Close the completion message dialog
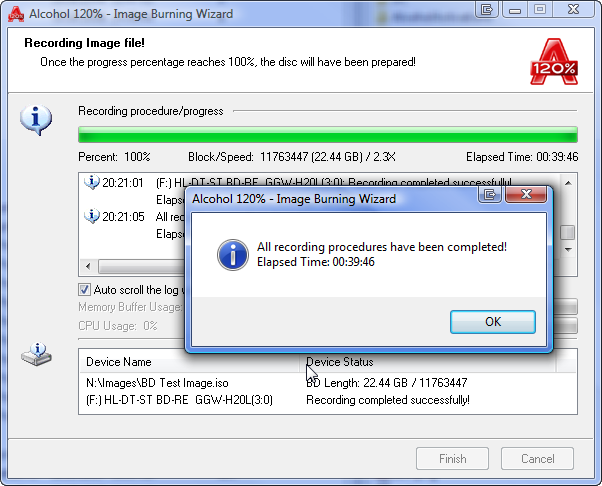The width and height of the screenshot is (602, 486). pos(526,195)
